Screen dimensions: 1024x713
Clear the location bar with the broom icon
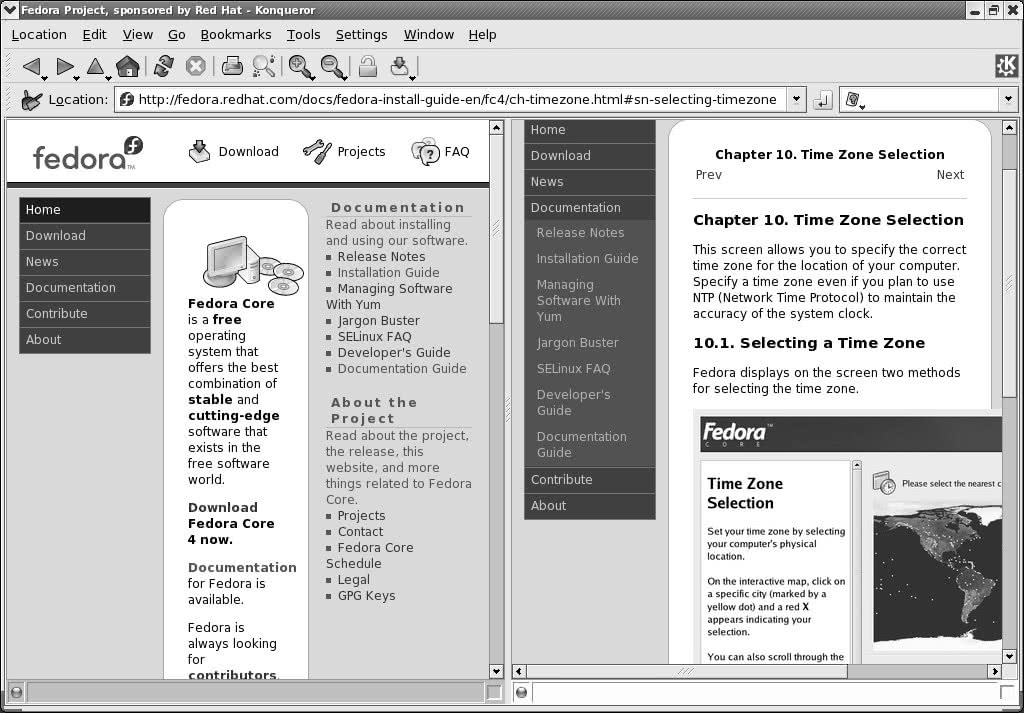[31, 100]
